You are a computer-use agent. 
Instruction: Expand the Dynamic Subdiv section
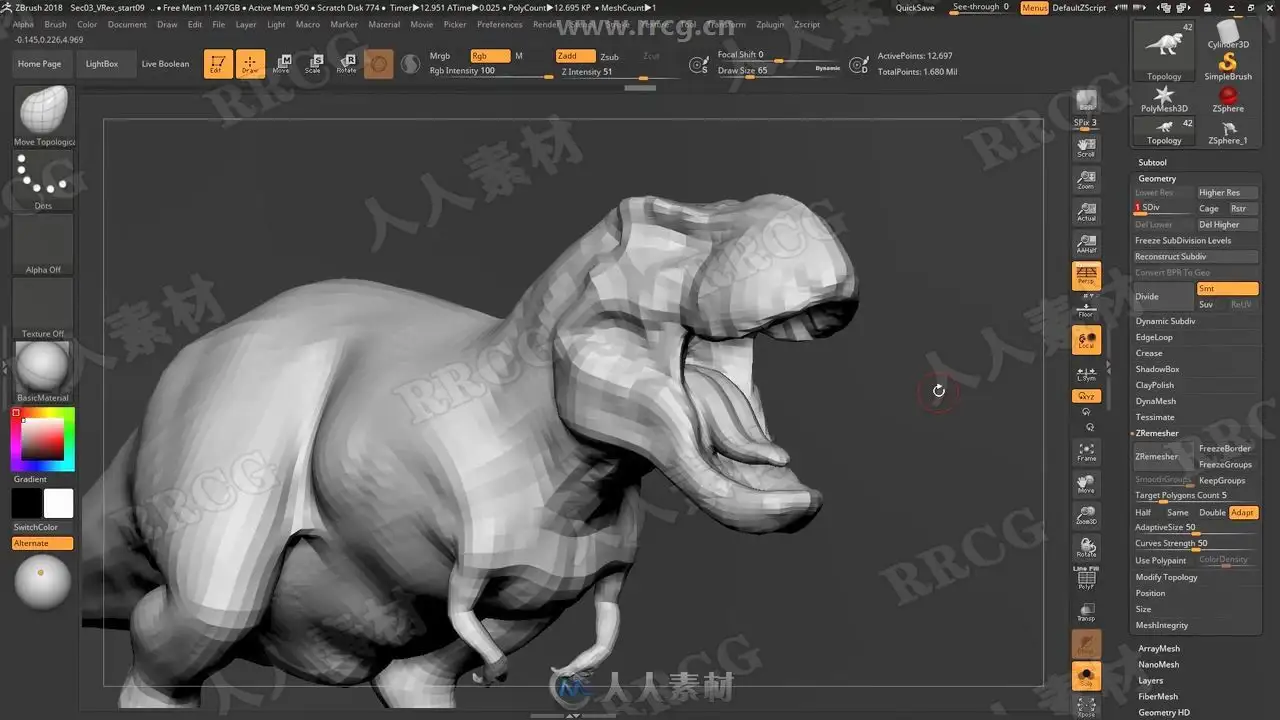pos(1165,321)
